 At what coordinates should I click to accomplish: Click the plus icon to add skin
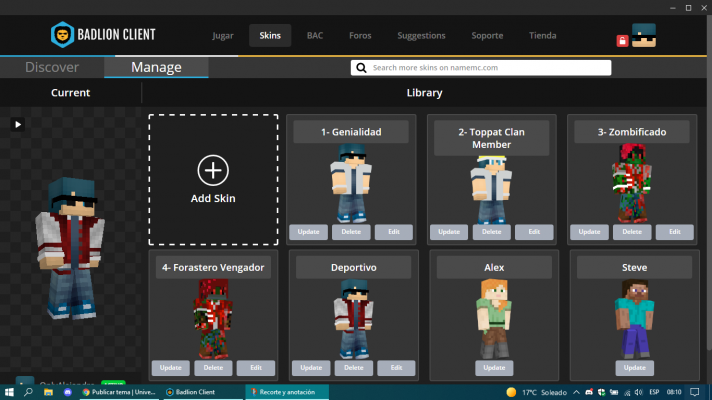(213, 170)
